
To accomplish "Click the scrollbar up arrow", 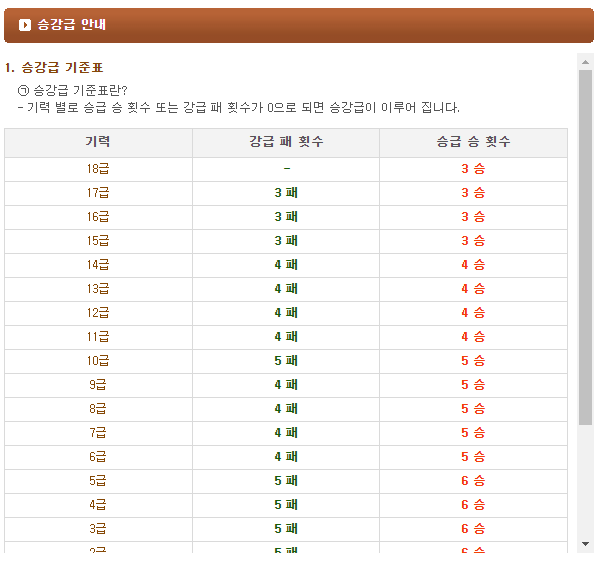I will click(x=585, y=62).
